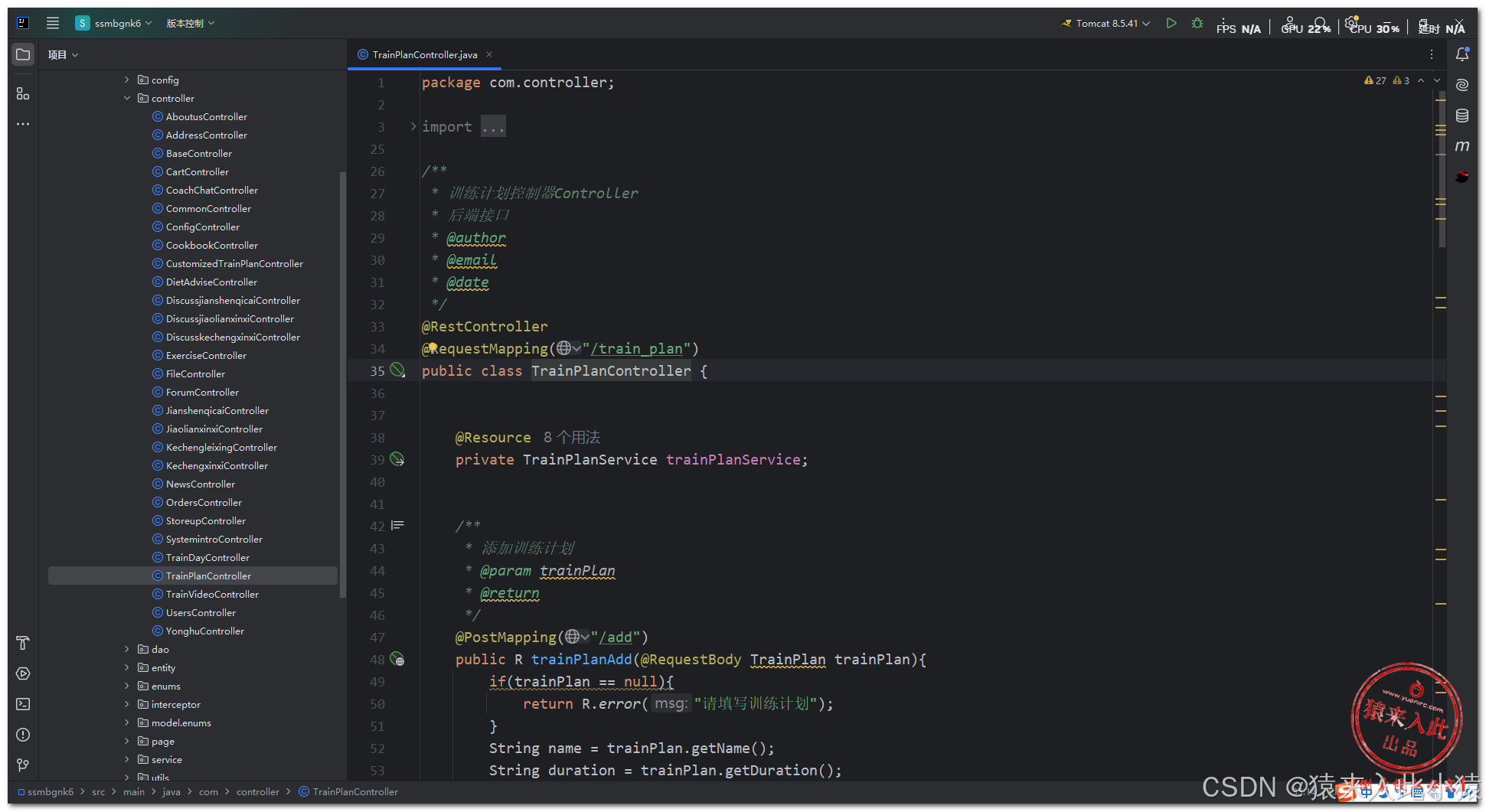
Task: Click the /train_plan mapping URL link
Action: pyautogui.click(x=636, y=348)
